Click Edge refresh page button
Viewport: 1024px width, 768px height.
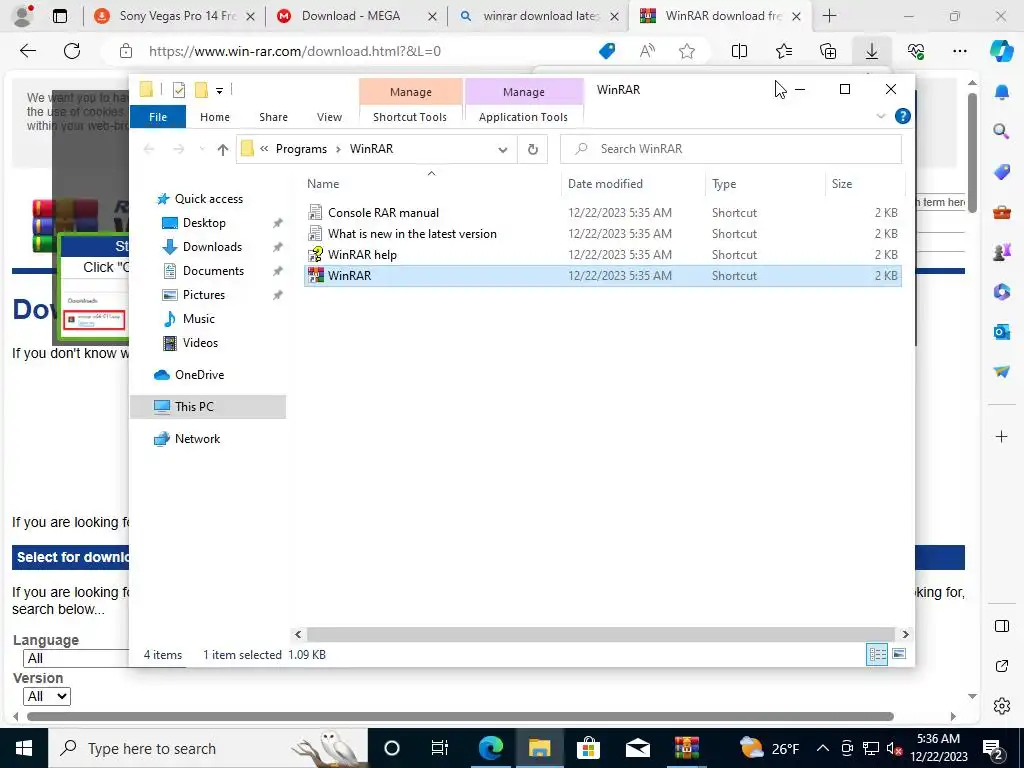click(72, 51)
